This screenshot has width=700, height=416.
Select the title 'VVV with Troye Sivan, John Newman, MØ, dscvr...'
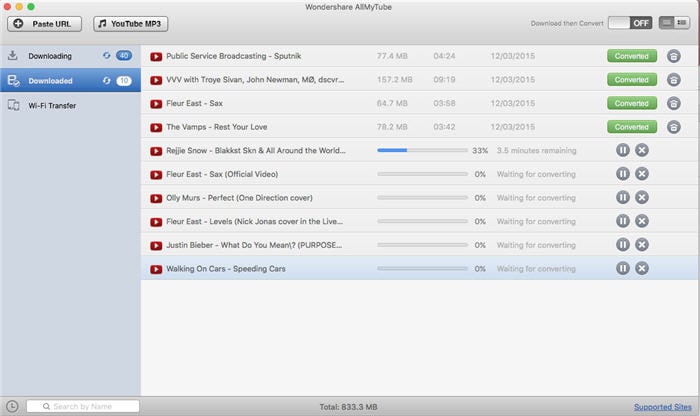click(255, 79)
